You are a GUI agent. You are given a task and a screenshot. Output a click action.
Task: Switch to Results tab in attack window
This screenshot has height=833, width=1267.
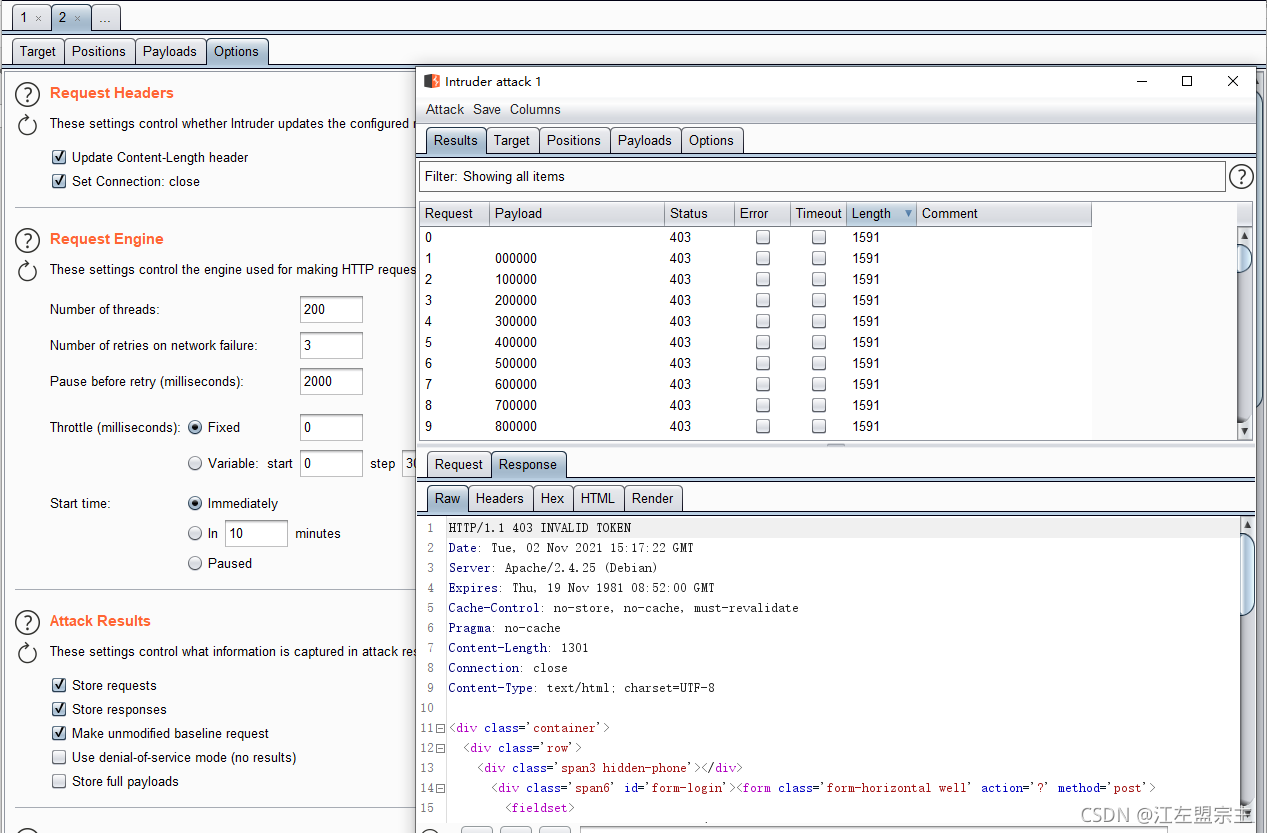pos(456,140)
